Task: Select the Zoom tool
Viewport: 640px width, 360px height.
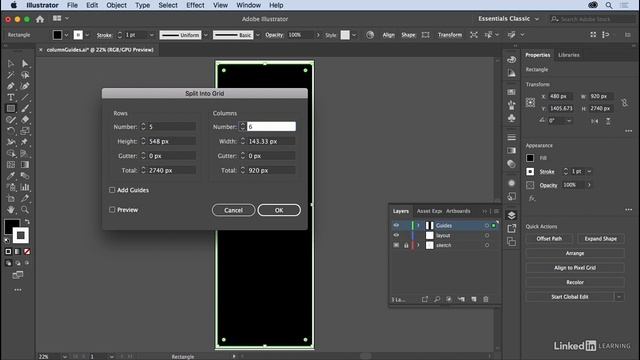Action: point(25,210)
